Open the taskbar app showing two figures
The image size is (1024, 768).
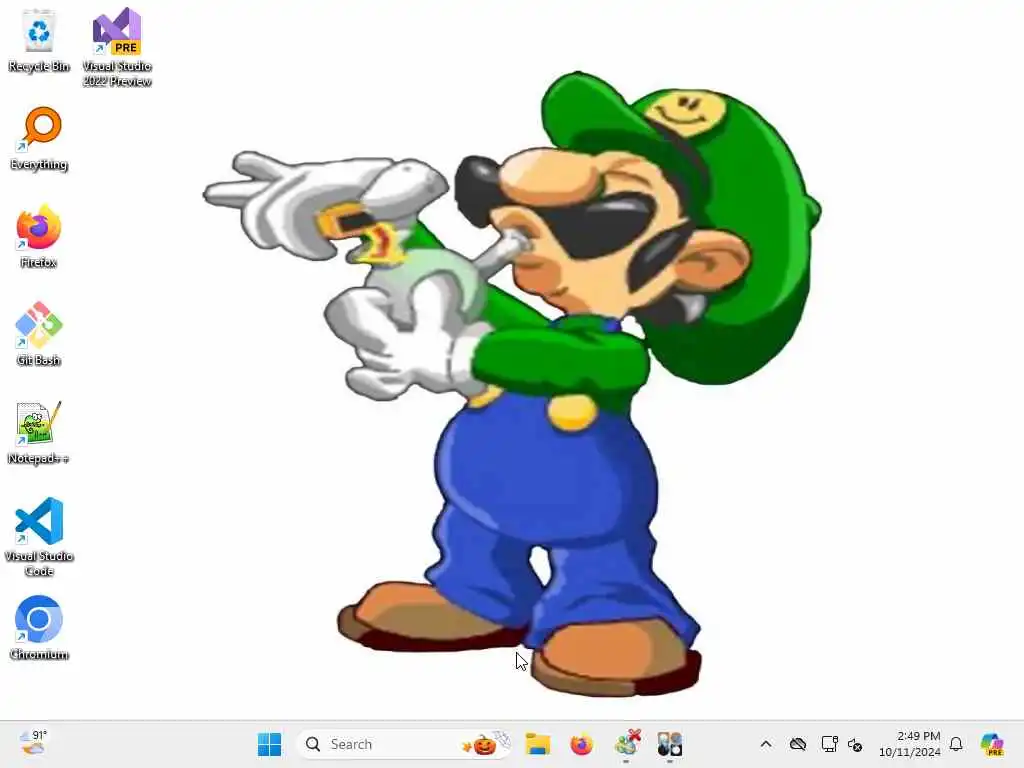point(669,744)
